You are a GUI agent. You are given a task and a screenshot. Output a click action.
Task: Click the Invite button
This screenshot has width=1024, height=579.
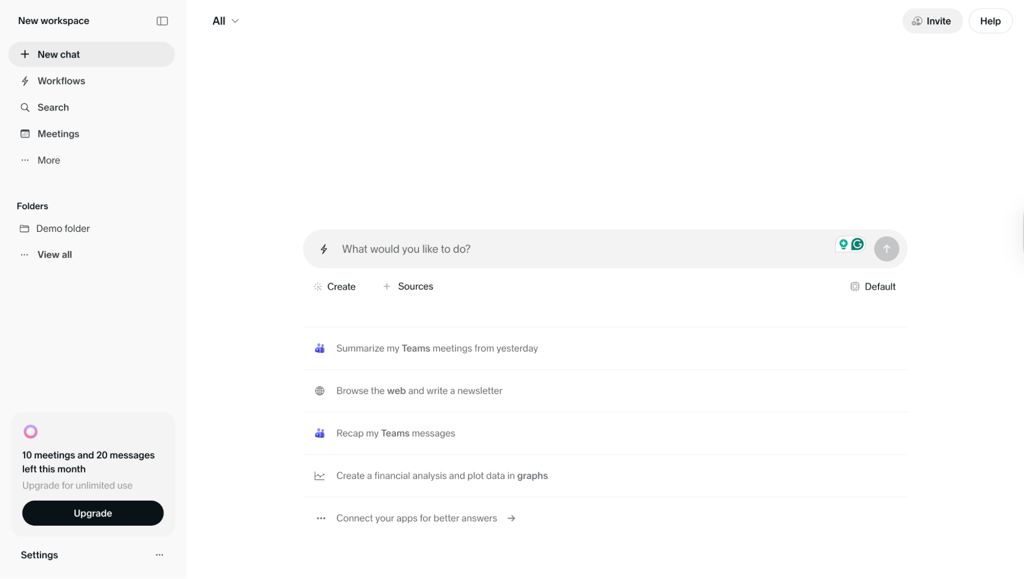pyautogui.click(x=932, y=21)
